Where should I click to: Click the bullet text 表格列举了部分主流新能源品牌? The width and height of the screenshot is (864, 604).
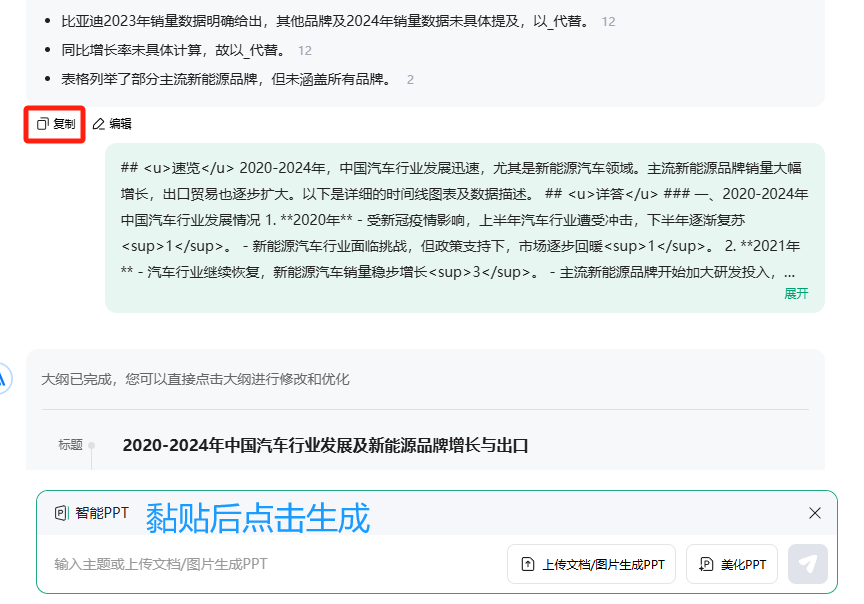(228, 80)
